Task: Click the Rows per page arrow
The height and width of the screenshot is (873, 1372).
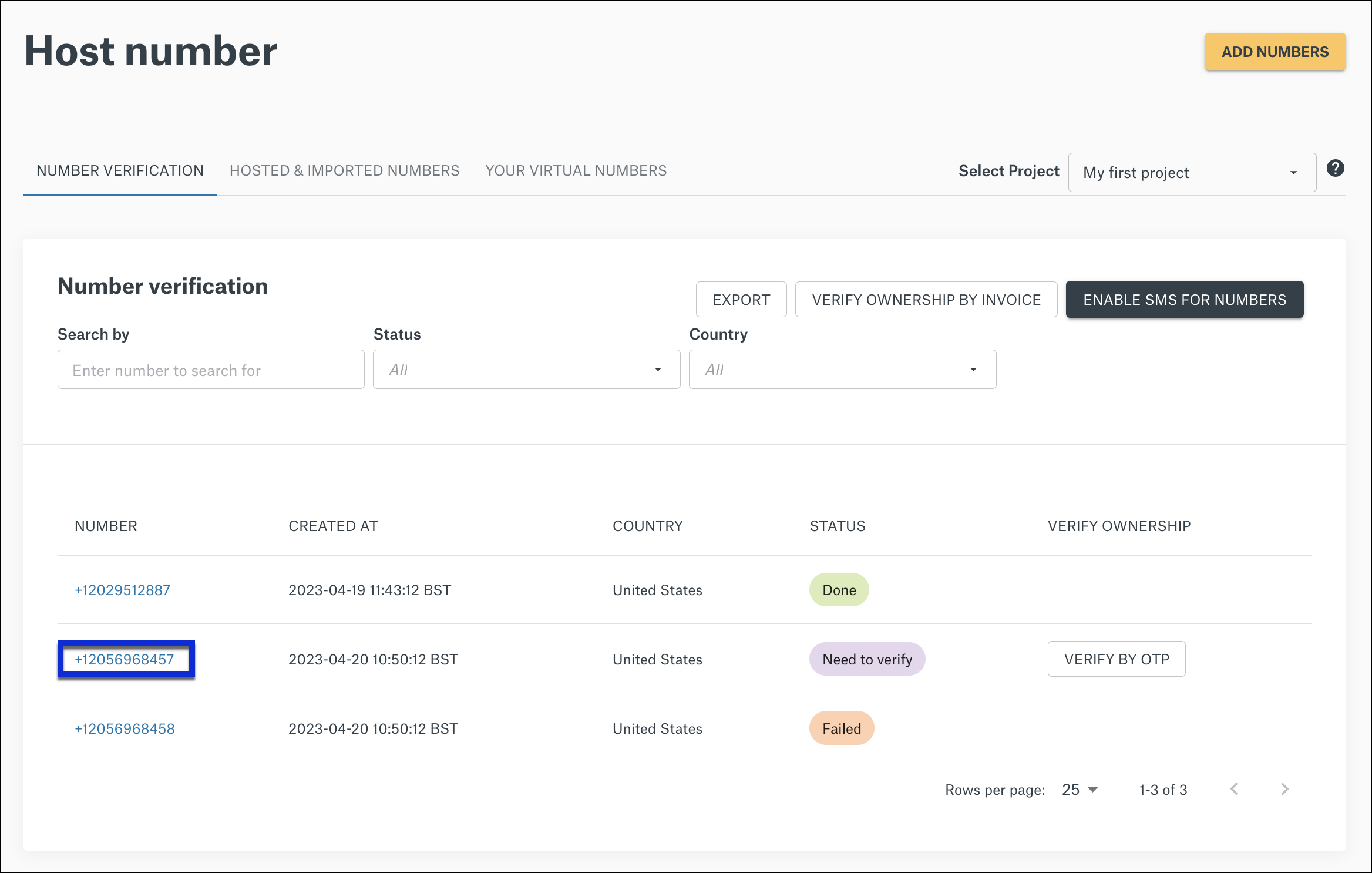Action: pos(1093,790)
